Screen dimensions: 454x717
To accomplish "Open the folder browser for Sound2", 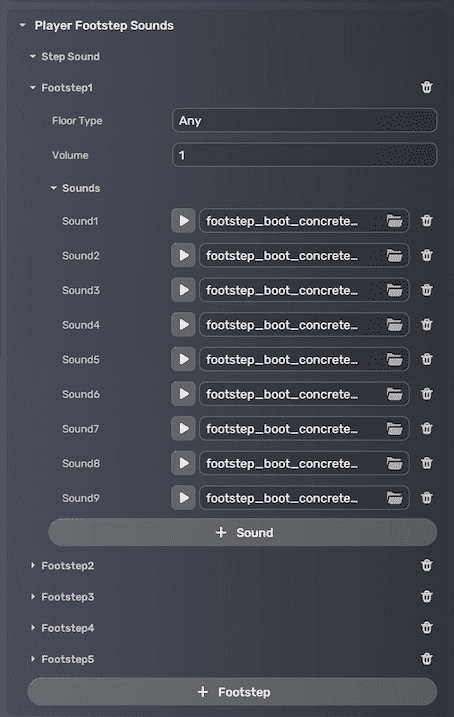I will (x=395, y=255).
